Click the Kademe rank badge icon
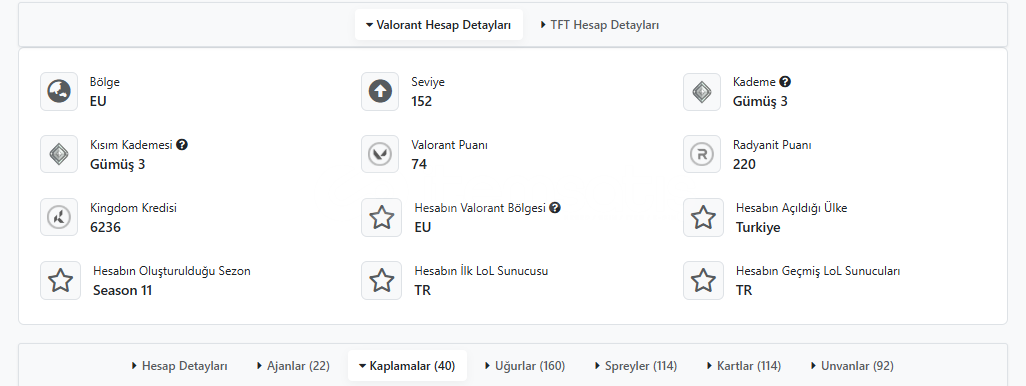 tap(702, 92)
